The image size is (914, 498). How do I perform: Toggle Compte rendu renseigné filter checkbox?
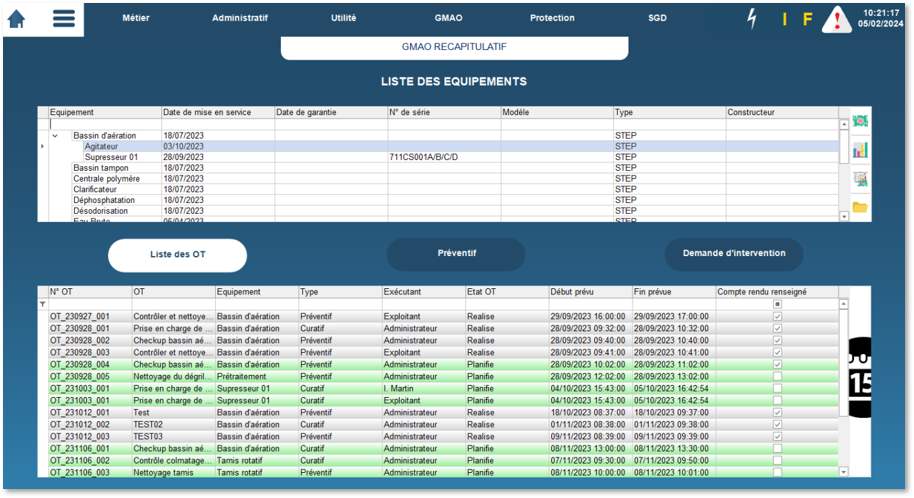click(777, 304)
